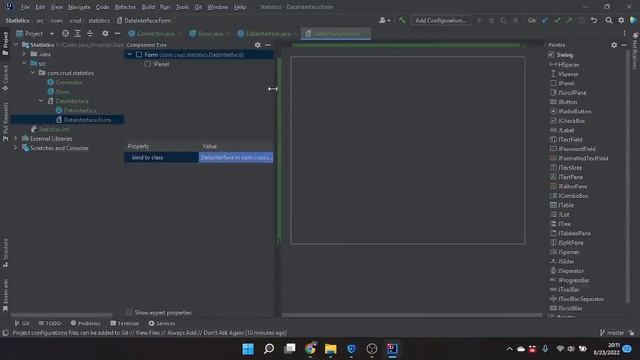
Task: Open the Build menu
Action: pos(148,7)
